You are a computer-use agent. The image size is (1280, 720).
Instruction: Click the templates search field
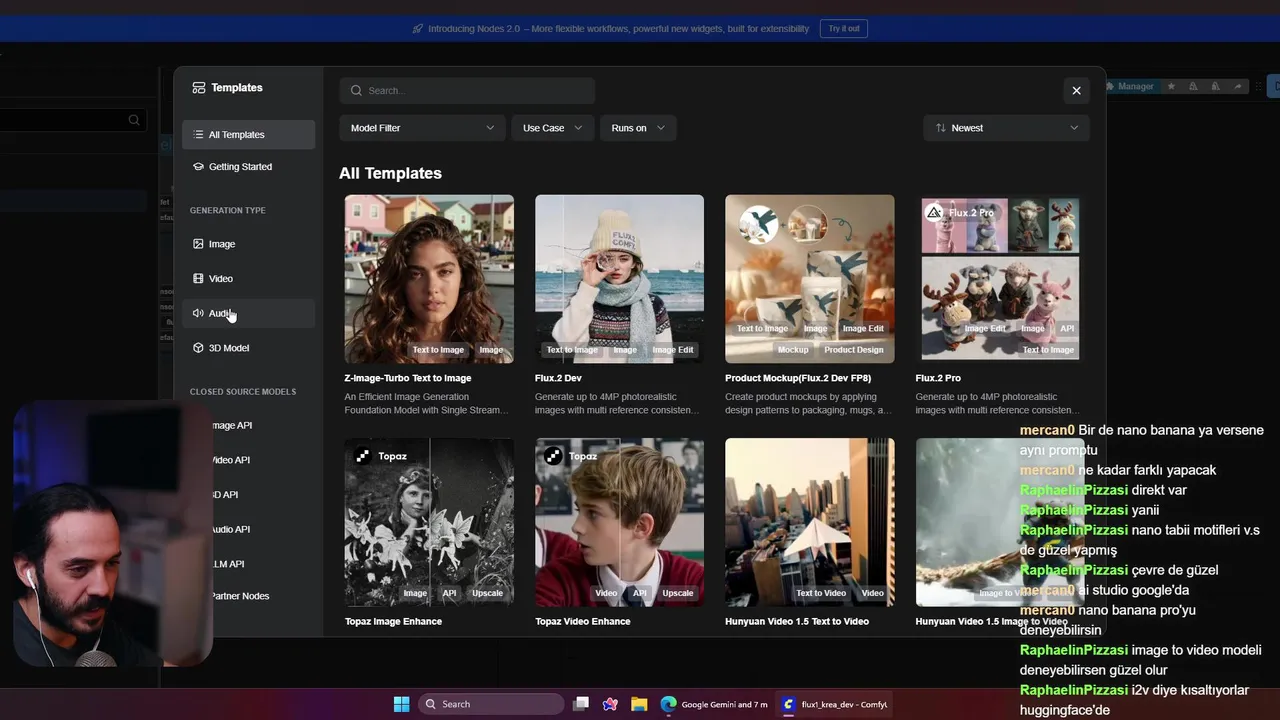(x=467, y=91)
